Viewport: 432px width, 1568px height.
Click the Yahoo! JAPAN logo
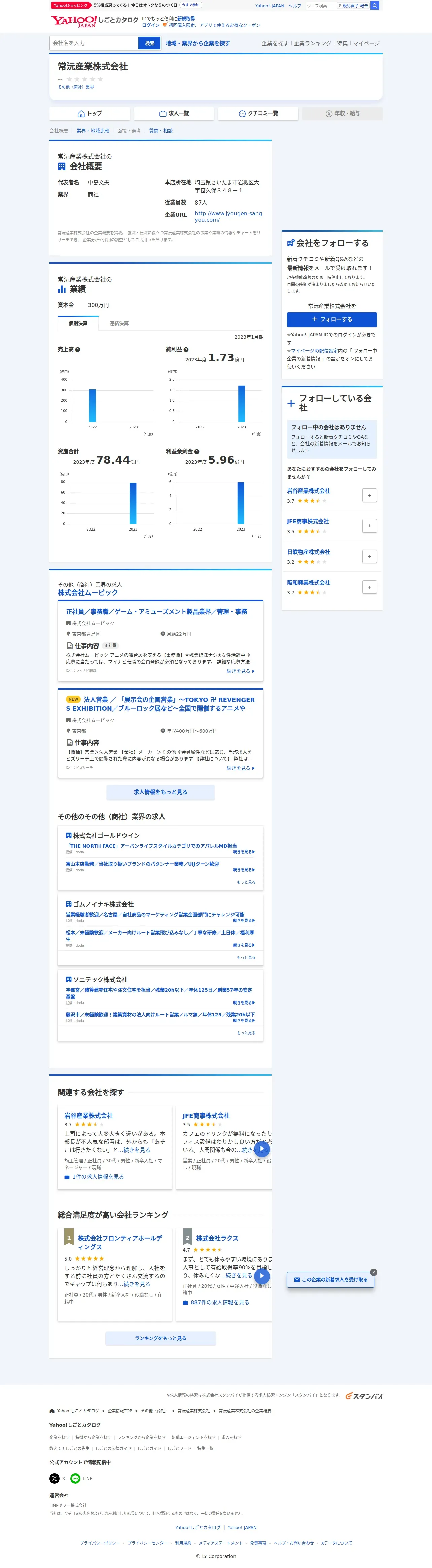pyautogui.click(x=74, y=21)
